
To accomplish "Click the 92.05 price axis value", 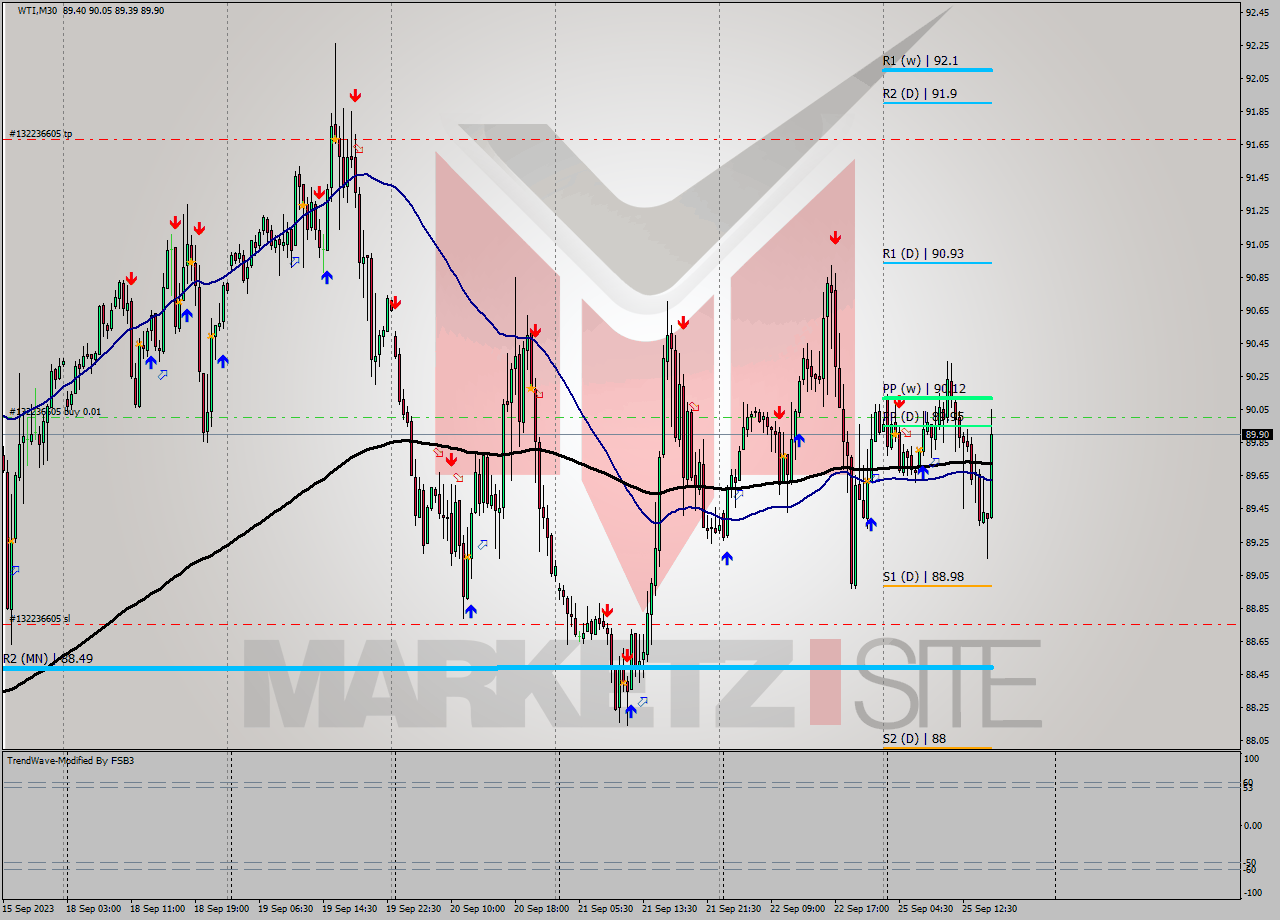I will click(x=1256, y=78).
